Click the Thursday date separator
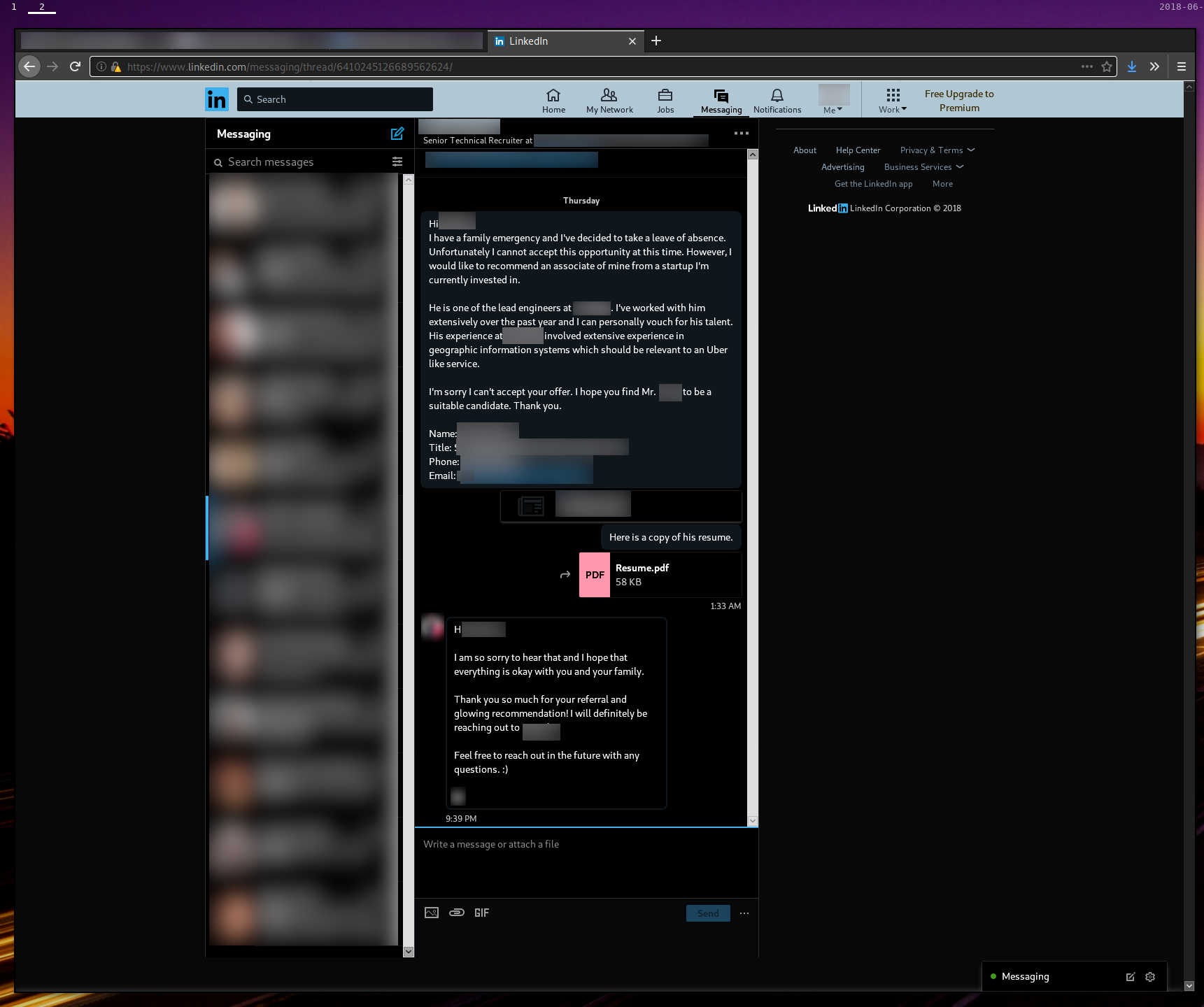 coord(581,201)
